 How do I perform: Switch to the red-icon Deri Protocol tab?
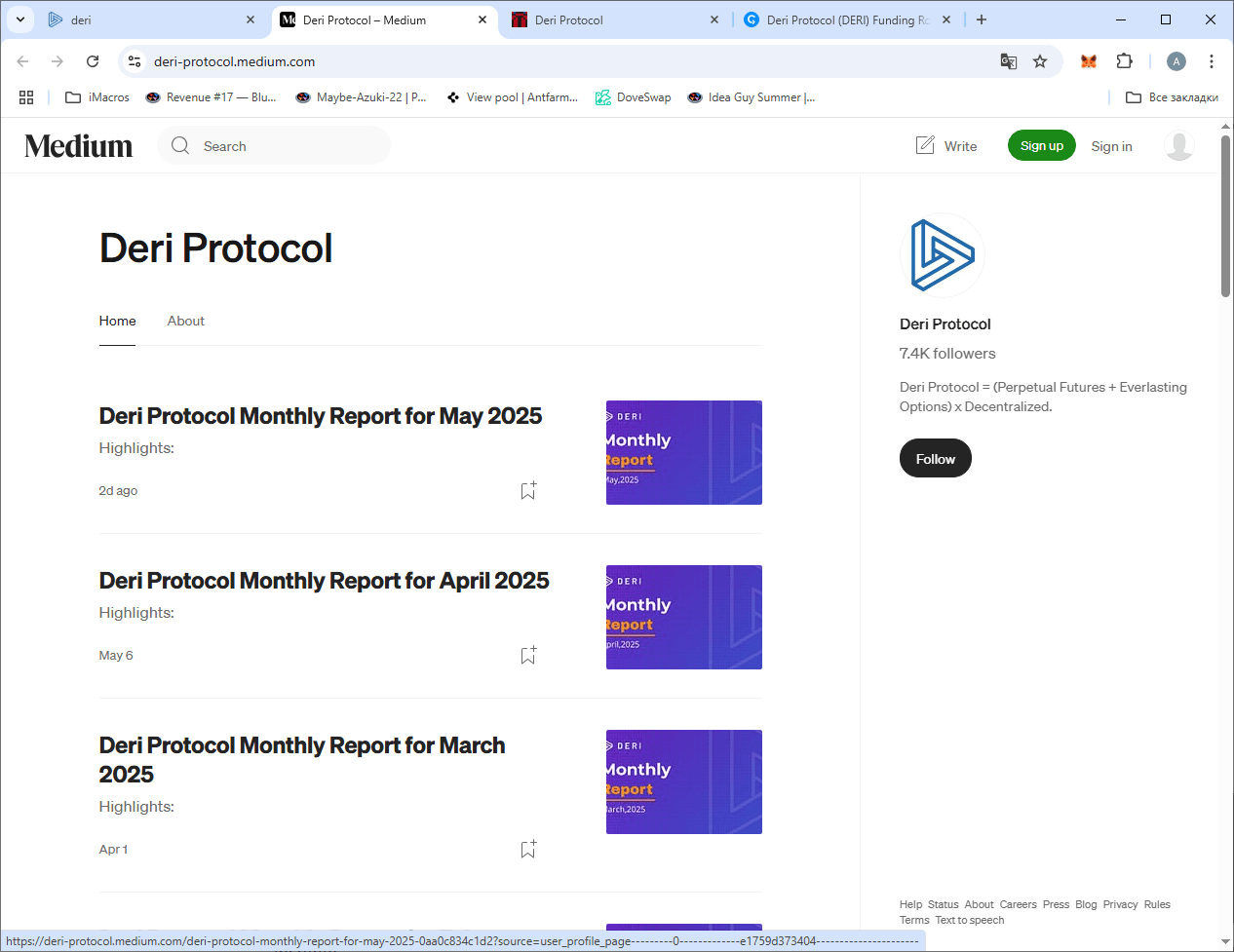point(616,19)
